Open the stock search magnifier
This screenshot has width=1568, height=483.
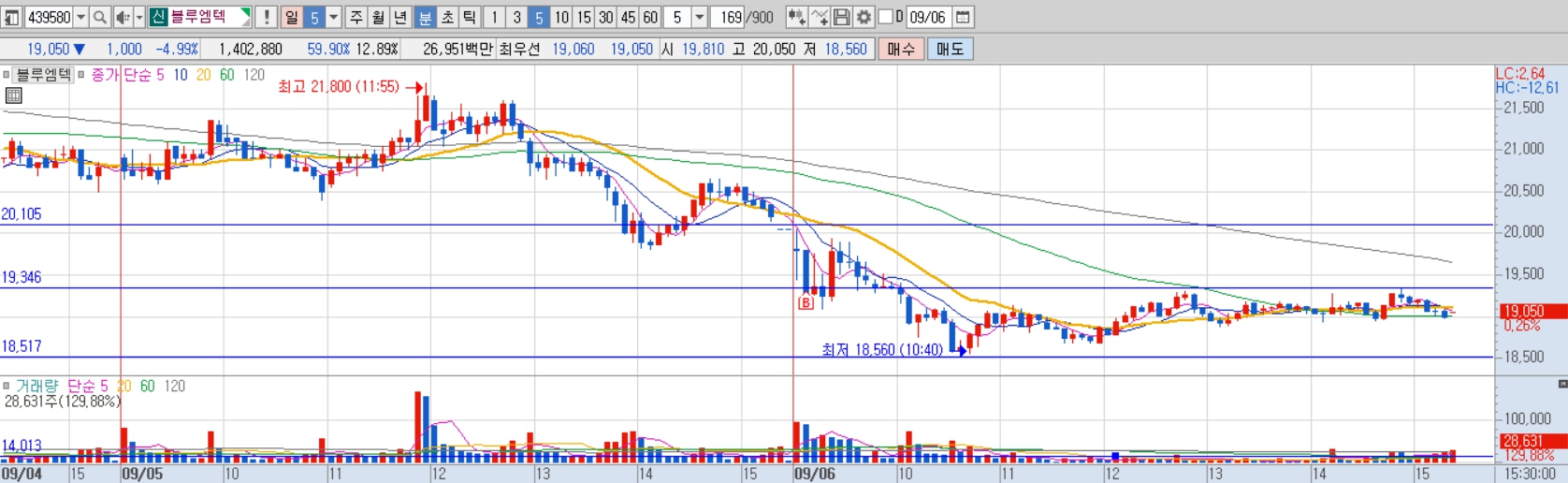[x=99, y=18]
